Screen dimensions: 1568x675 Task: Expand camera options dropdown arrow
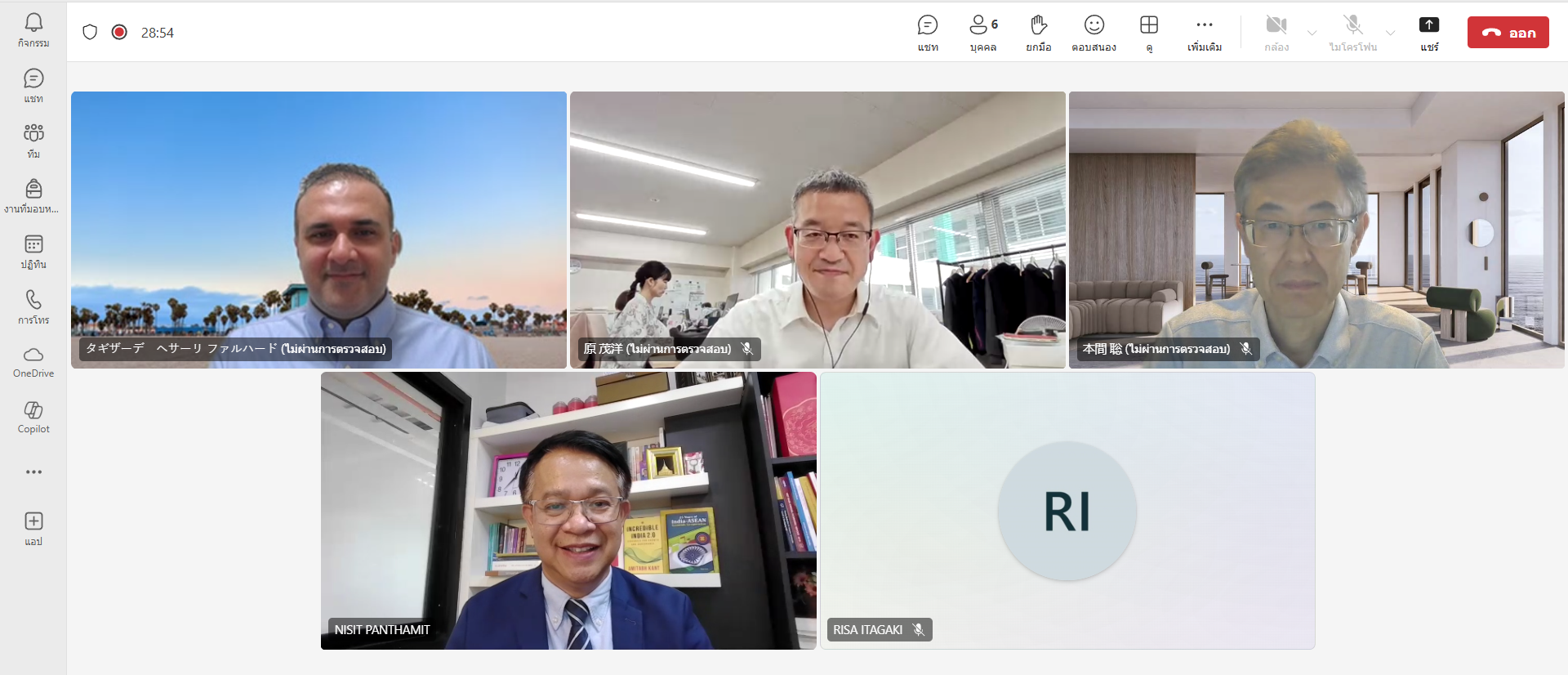[x=1312, y=33]
